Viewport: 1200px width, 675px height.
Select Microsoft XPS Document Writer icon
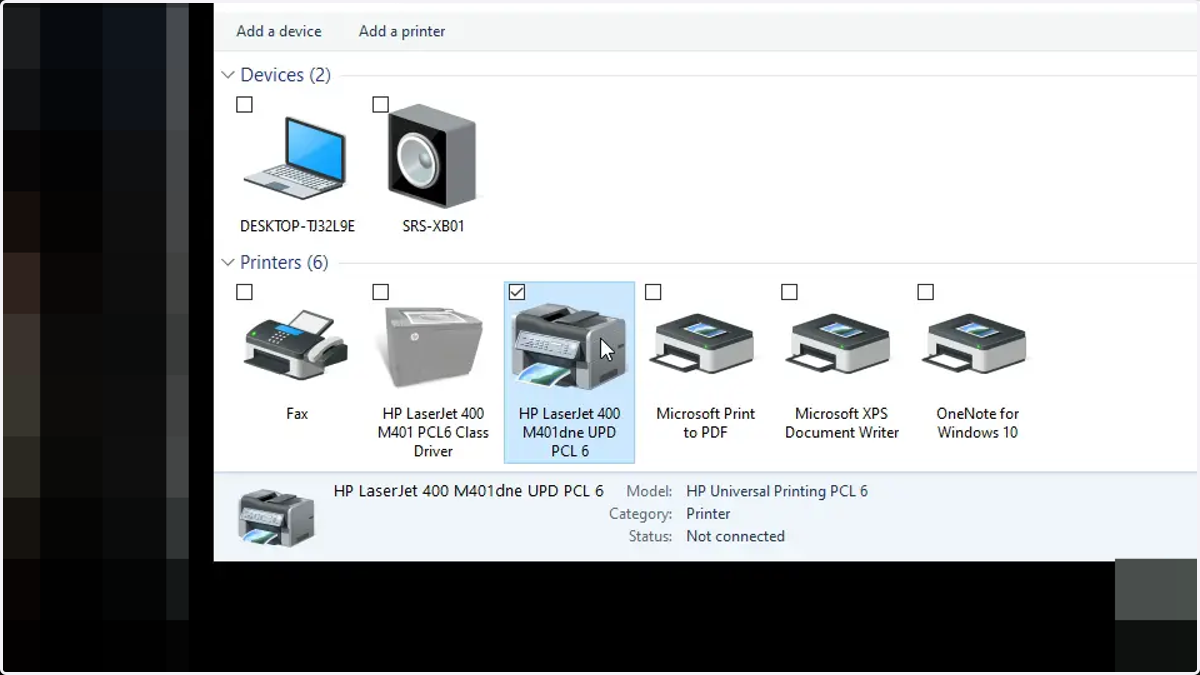(x=841, y=345)
